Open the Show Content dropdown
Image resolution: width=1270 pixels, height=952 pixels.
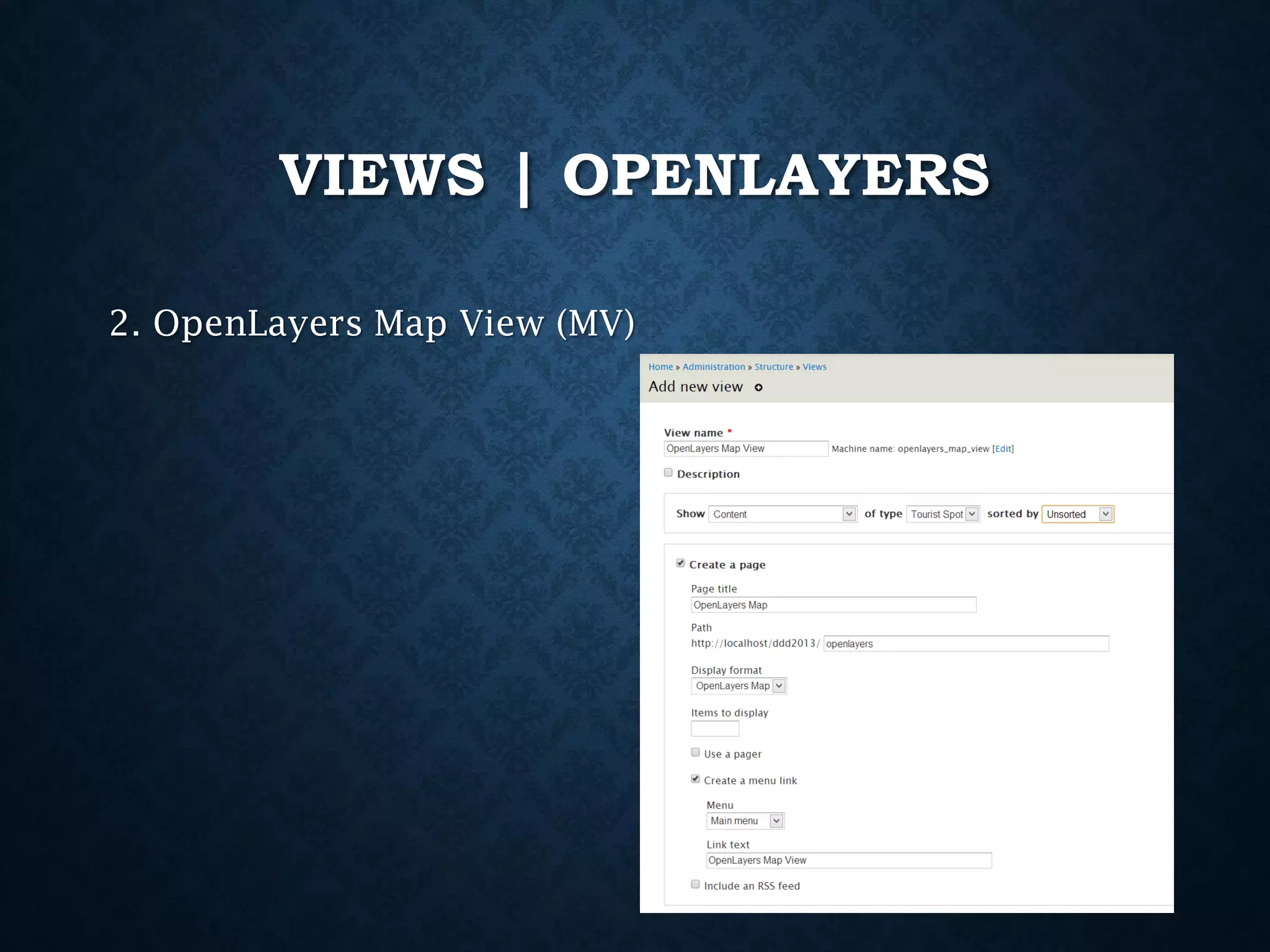point(783,514)
